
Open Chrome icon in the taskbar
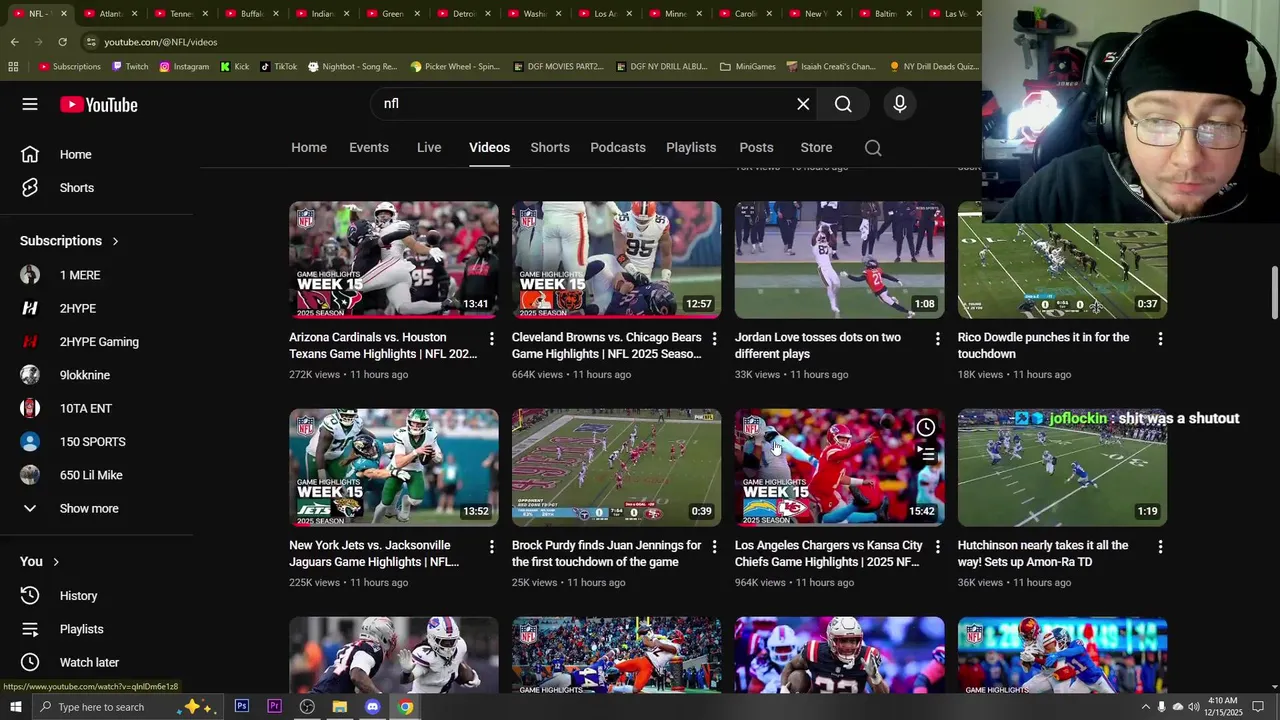coord(405,706)
